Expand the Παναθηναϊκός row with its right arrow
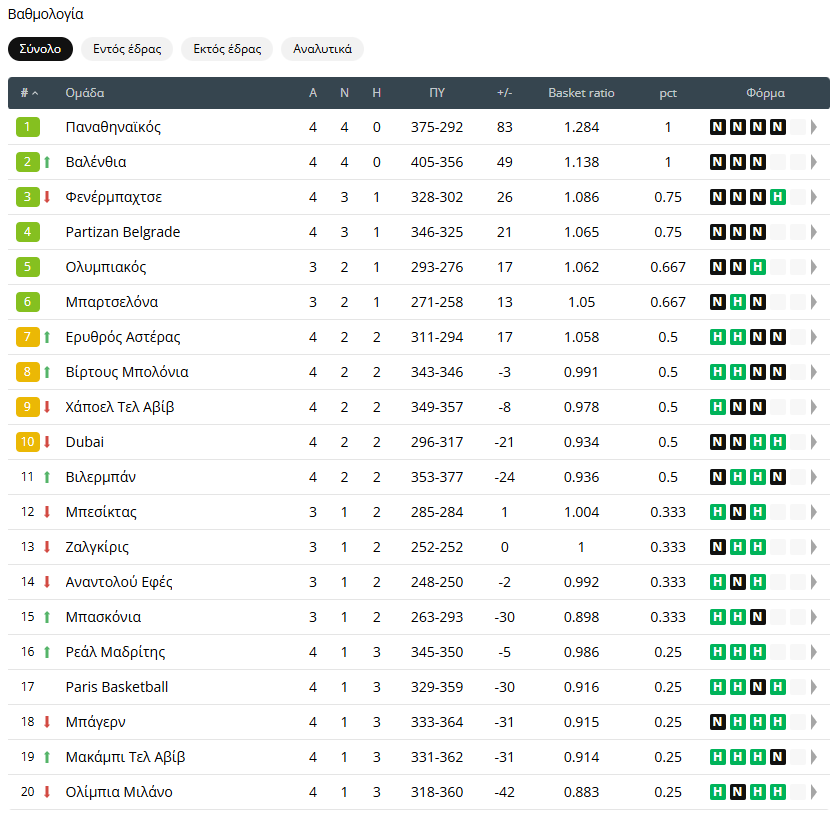The image size is (836, 819). tap(814, 127)
